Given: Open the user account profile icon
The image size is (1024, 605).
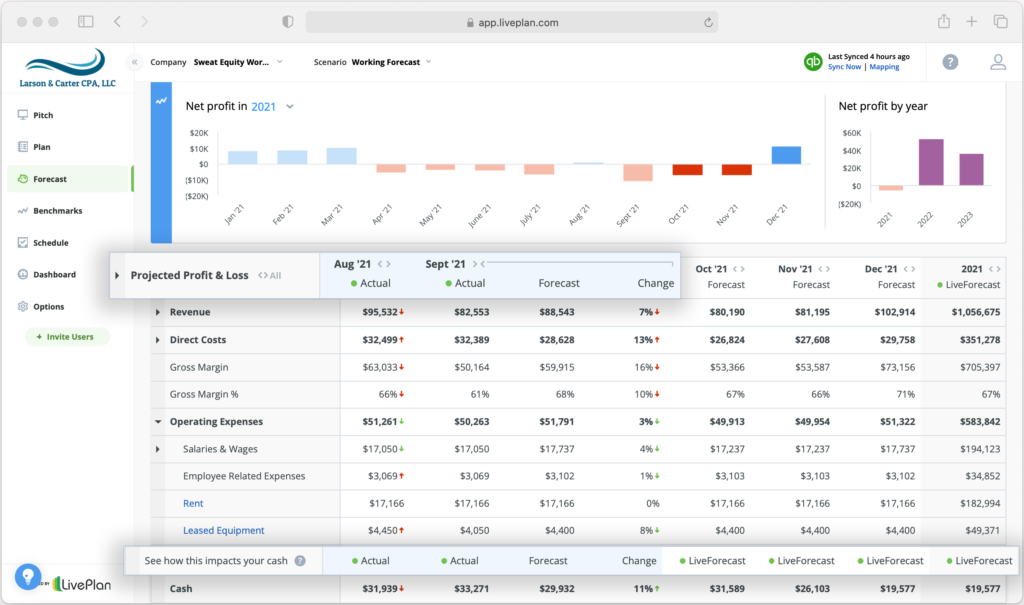Looking at the screenshot, I should [x=997, y=62].
